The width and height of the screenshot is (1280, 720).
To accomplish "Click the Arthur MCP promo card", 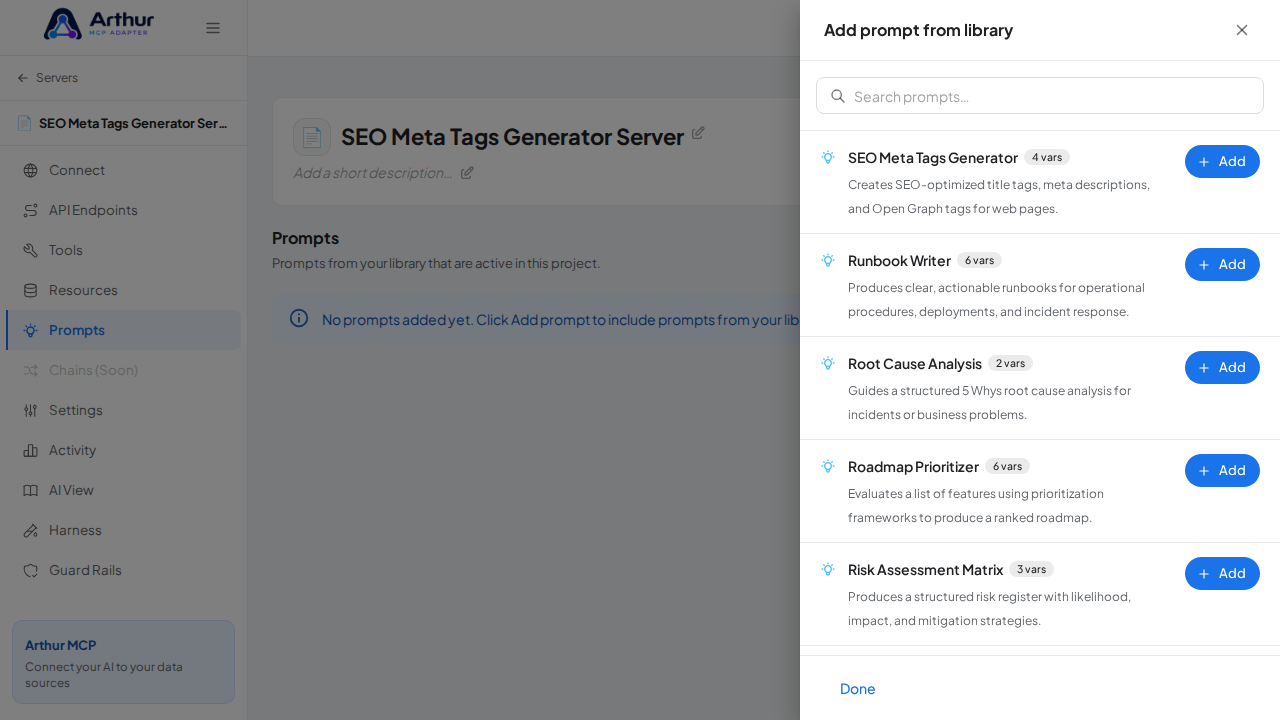I will coord(123,662).
